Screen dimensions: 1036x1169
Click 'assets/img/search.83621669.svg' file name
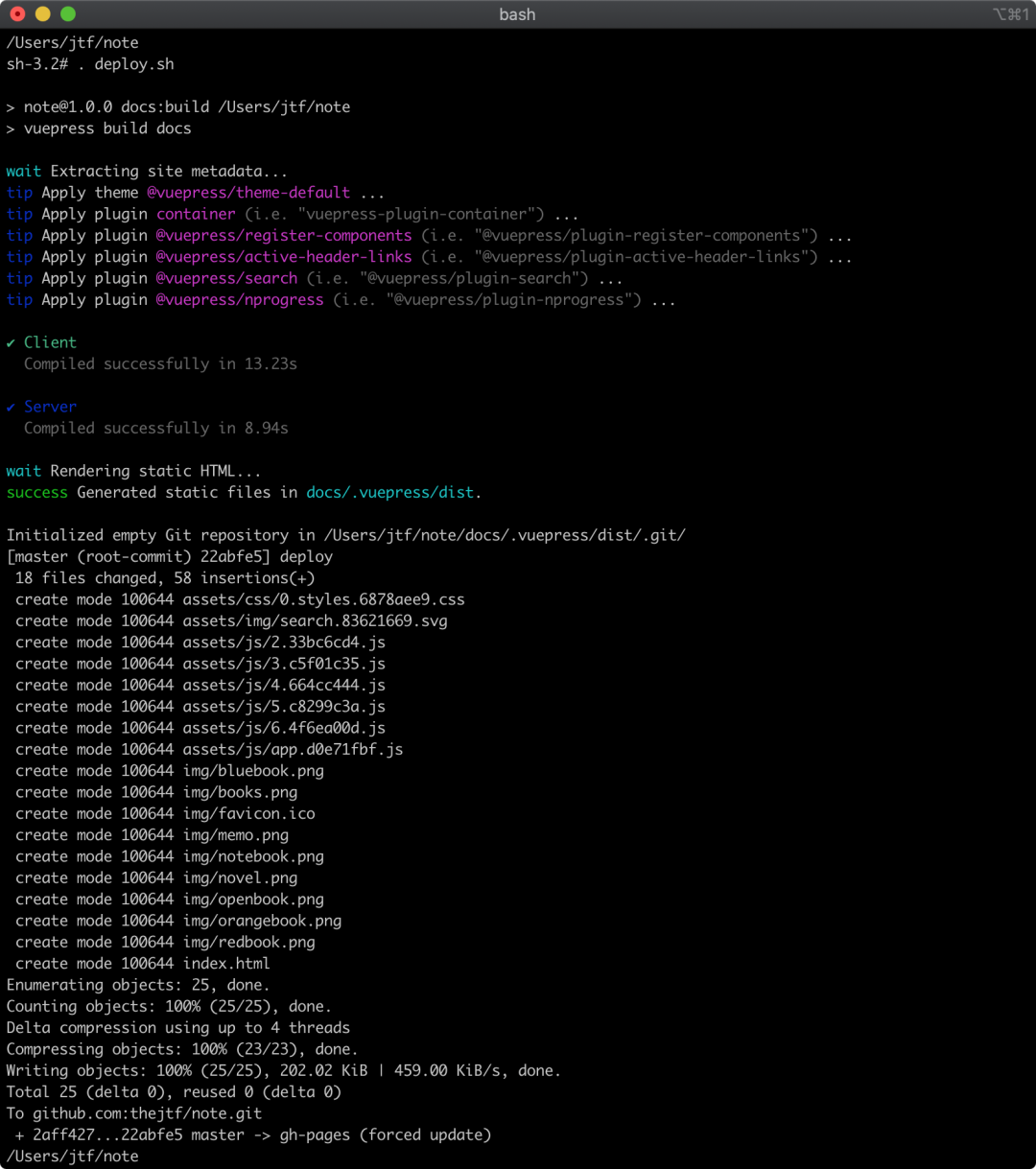[316, 620]
